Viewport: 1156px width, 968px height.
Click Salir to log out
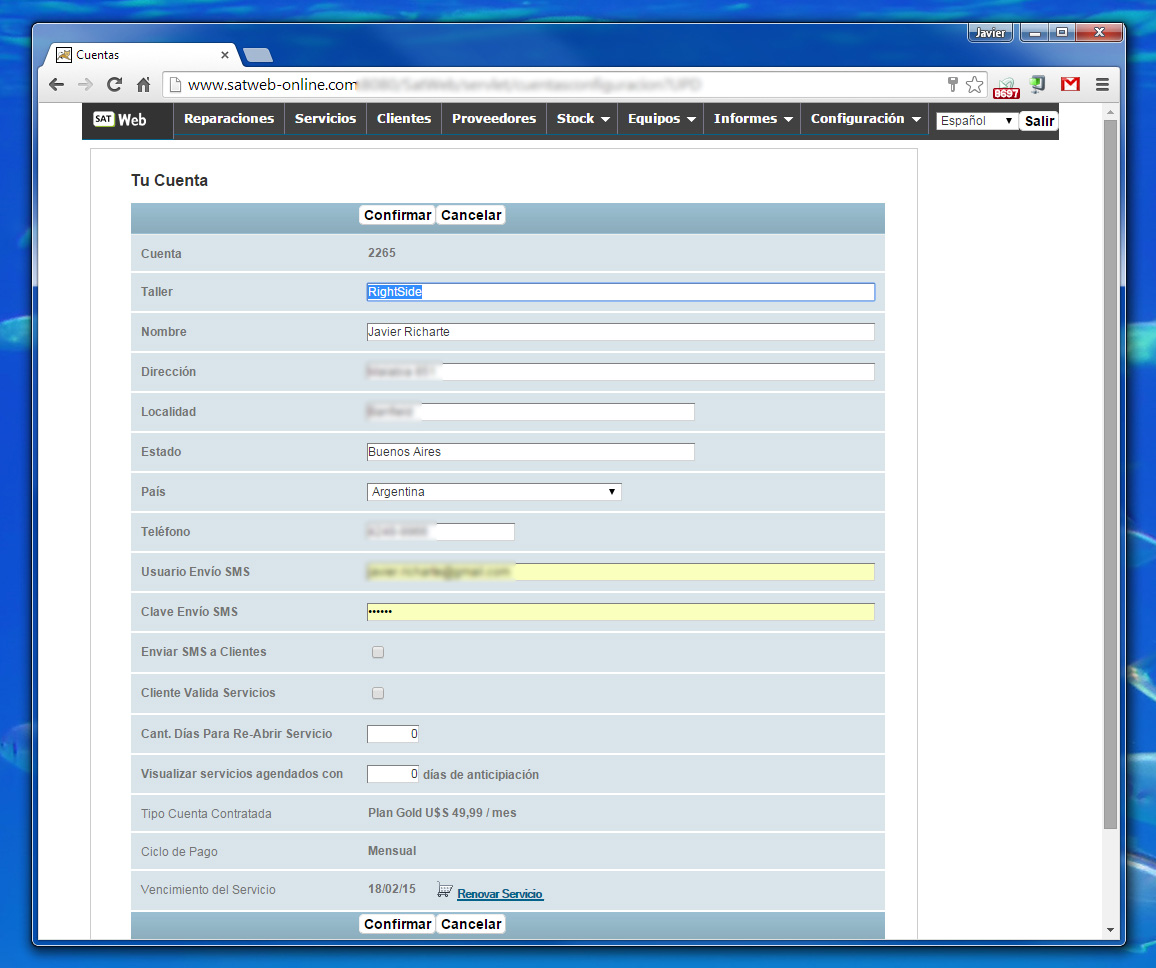(x=1039, y=121)
